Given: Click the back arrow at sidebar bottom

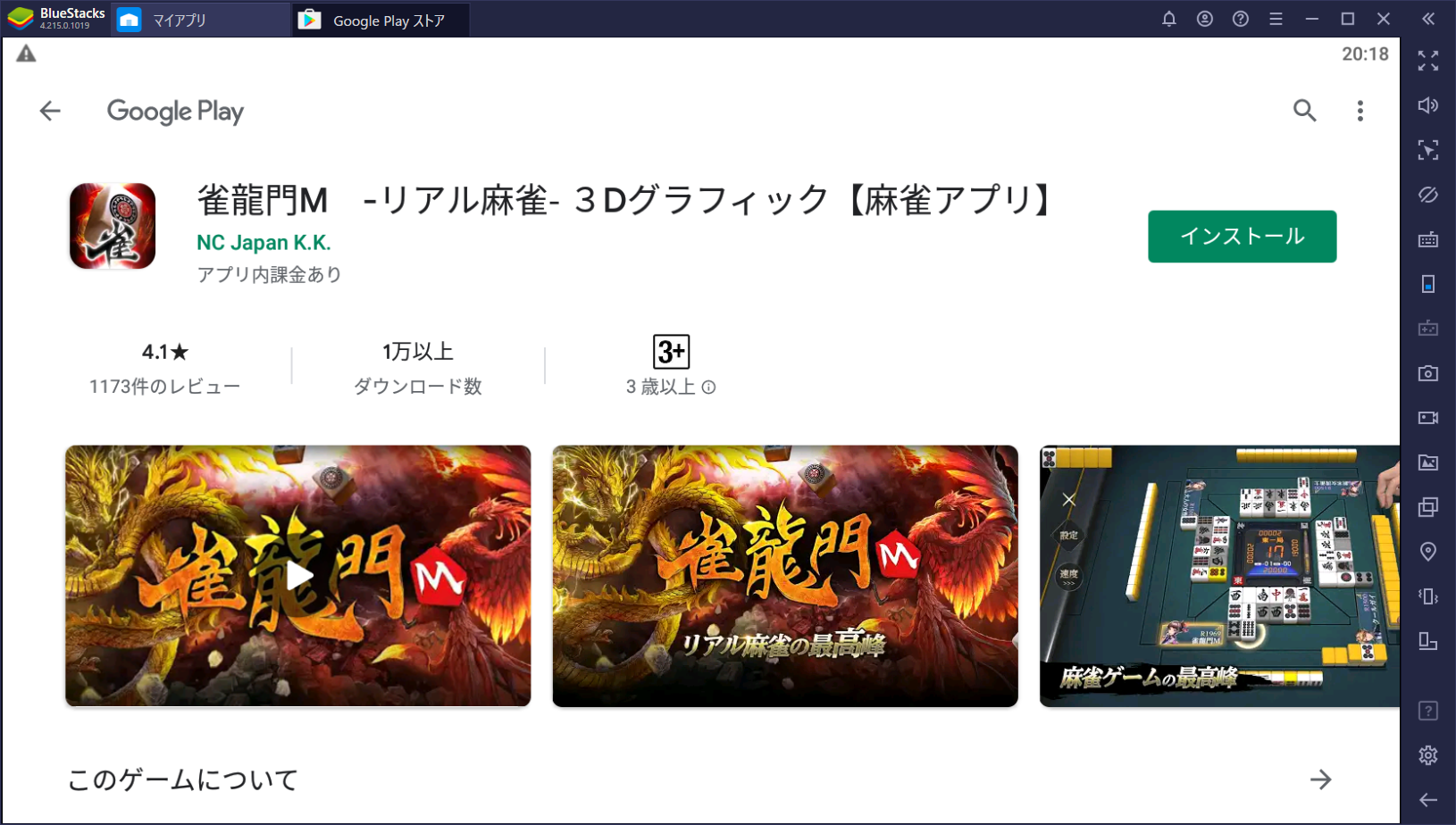Looking at the screenshot, I should [1428, 800].
